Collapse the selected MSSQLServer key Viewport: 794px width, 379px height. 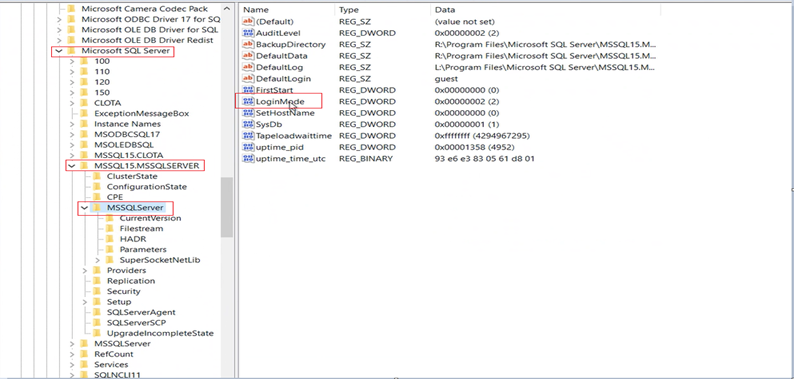tap(85, 208)
